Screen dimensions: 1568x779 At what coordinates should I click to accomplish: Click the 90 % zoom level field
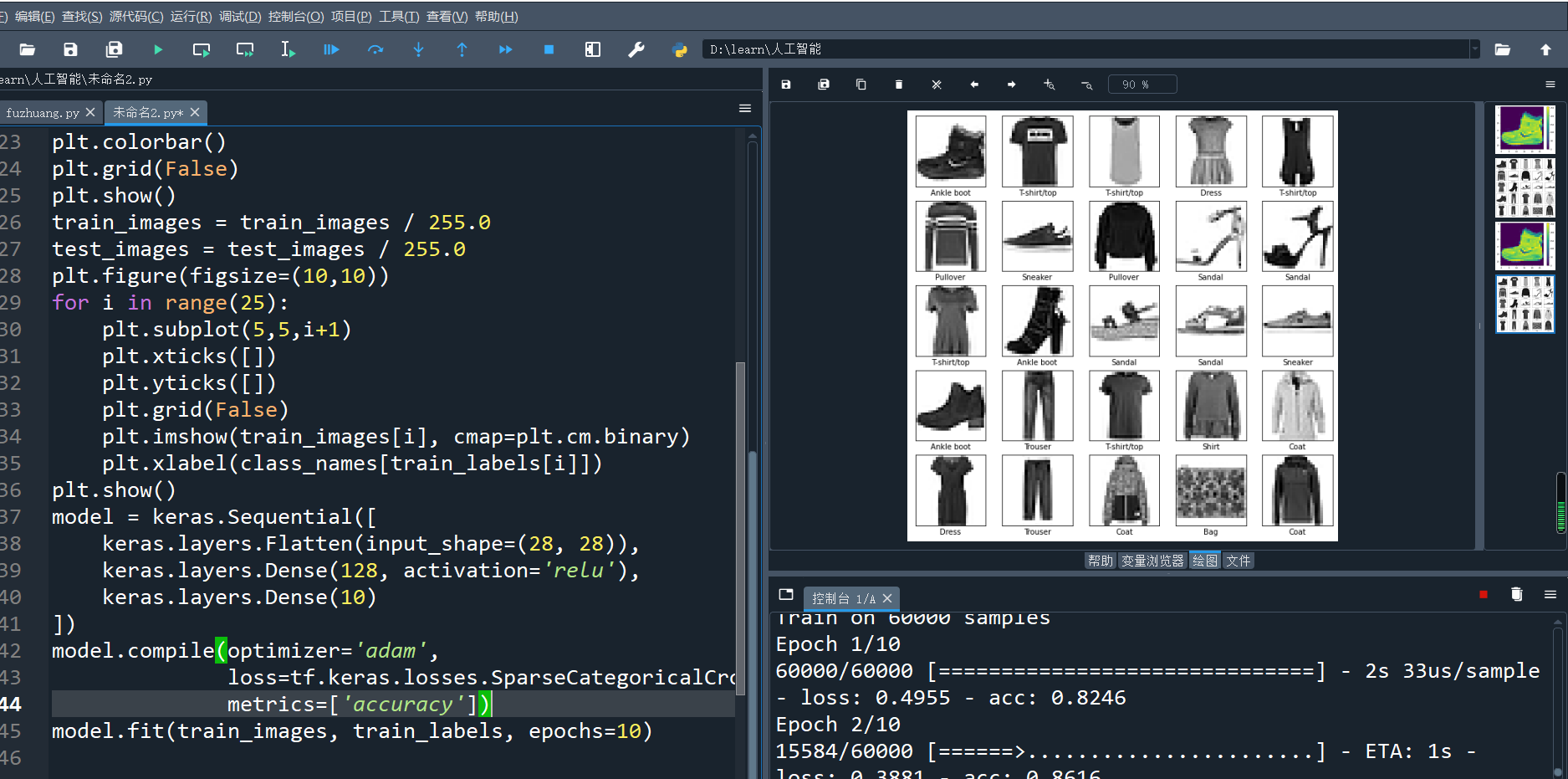click(1142, 85)
